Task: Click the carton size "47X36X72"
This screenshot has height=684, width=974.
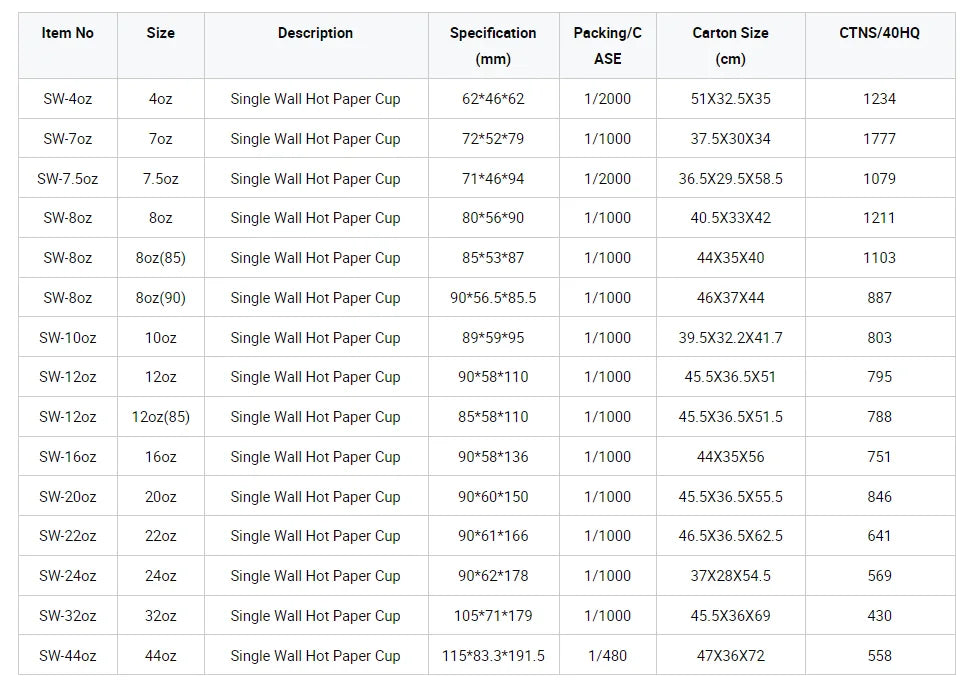Action: 730,656
